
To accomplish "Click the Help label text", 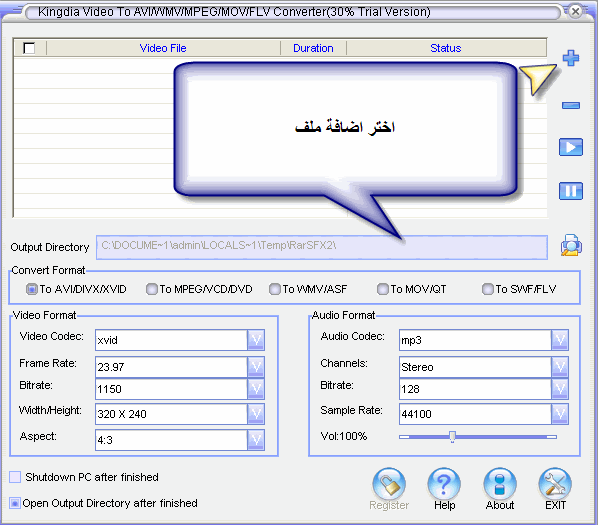I will [444, 505].
